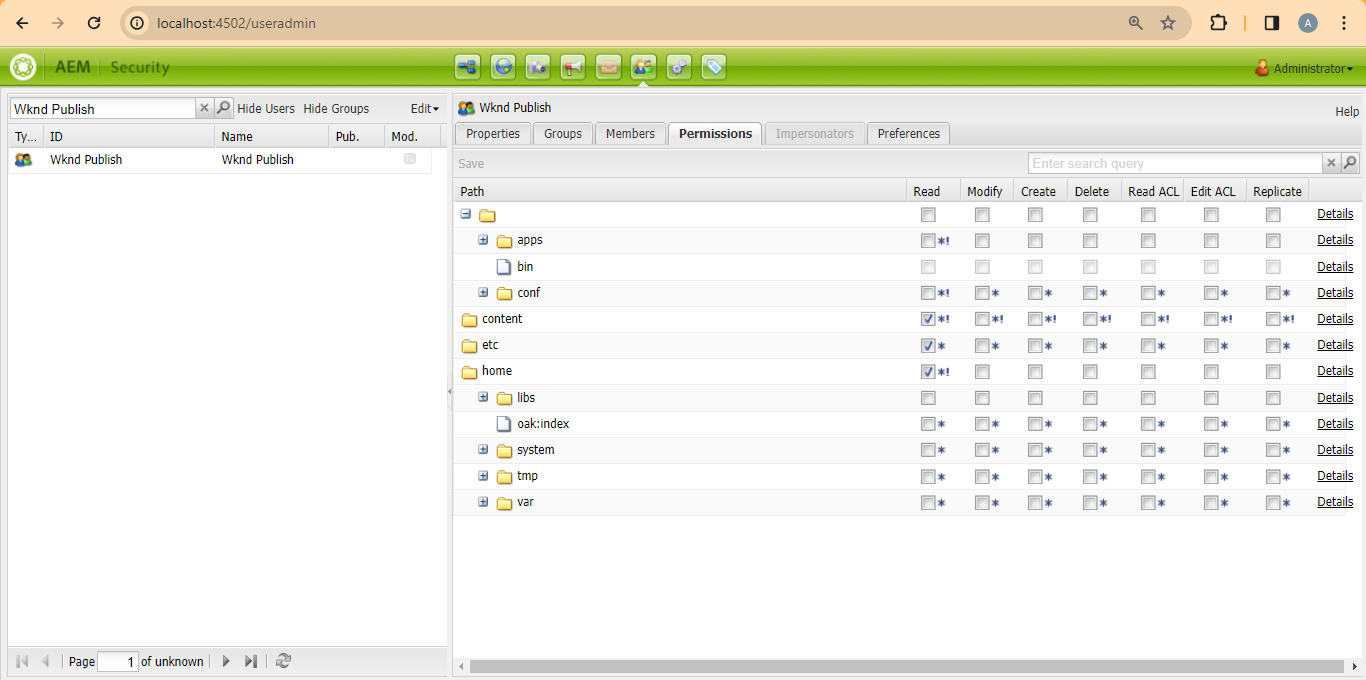Bookmark this page with star icon

(x=1168, y=23)
